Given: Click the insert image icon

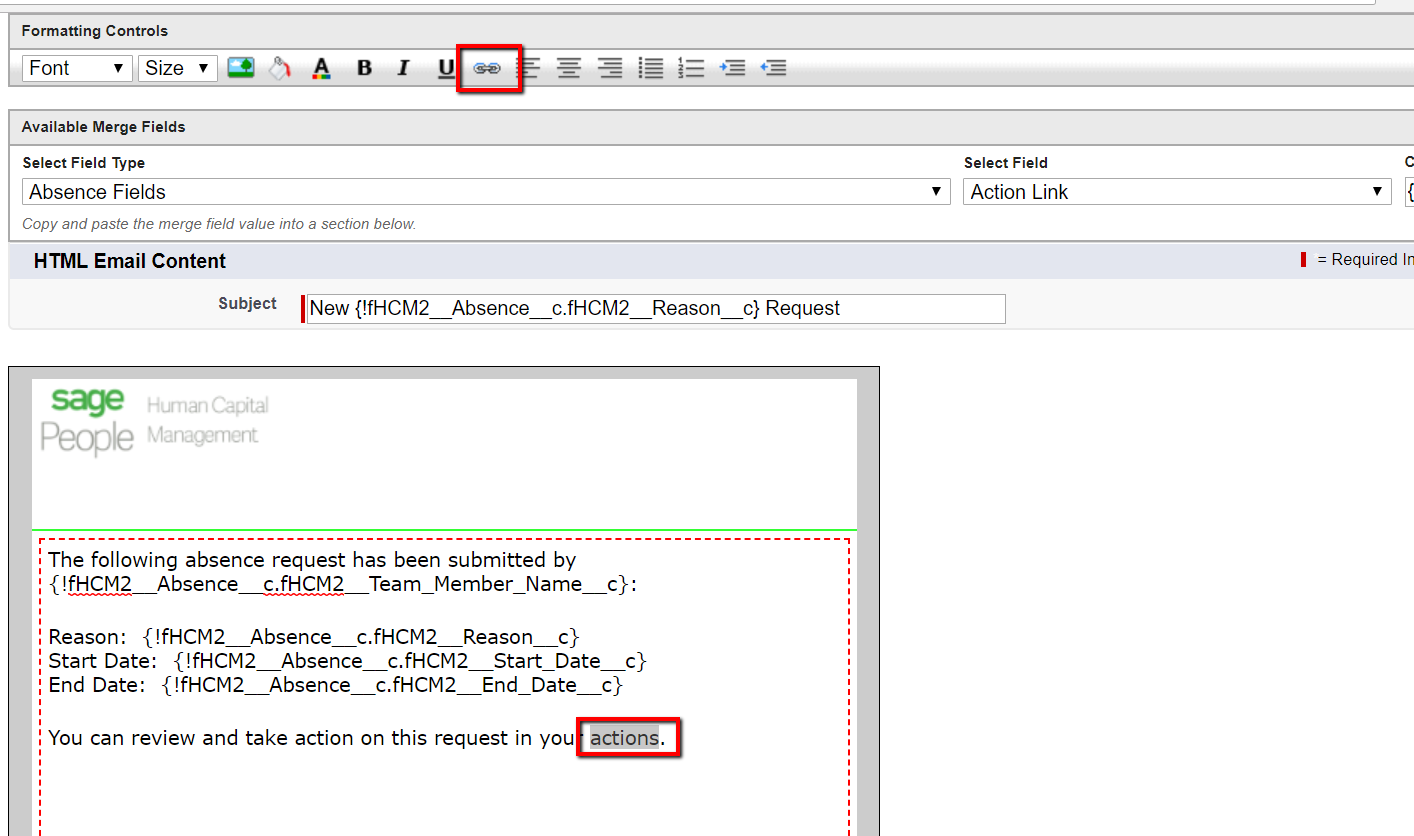Looking at the screenshot, I should (x=240, y=68).
